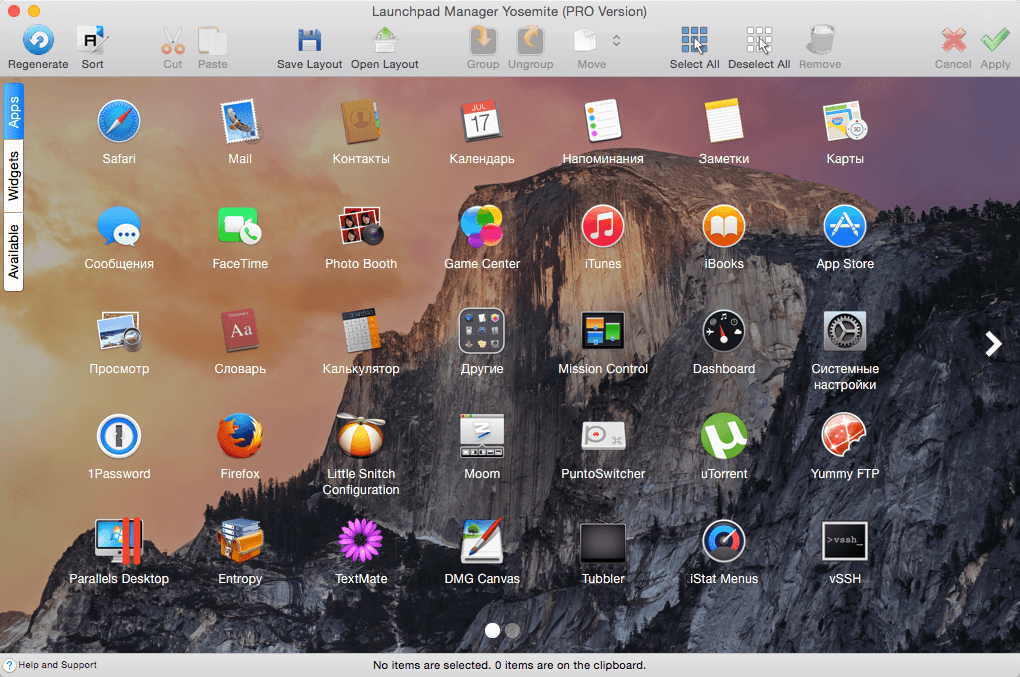1020x677 pixels.
Task: Select the iStat Menus app icon
Action: tap(724, 541)
